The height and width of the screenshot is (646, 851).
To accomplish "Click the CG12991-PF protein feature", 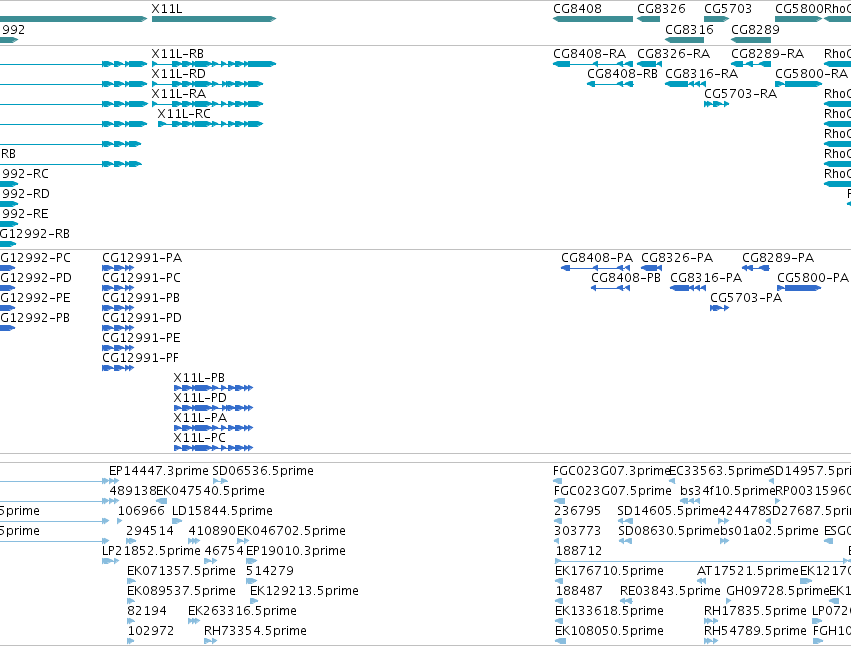I will (x=118, y=369).
